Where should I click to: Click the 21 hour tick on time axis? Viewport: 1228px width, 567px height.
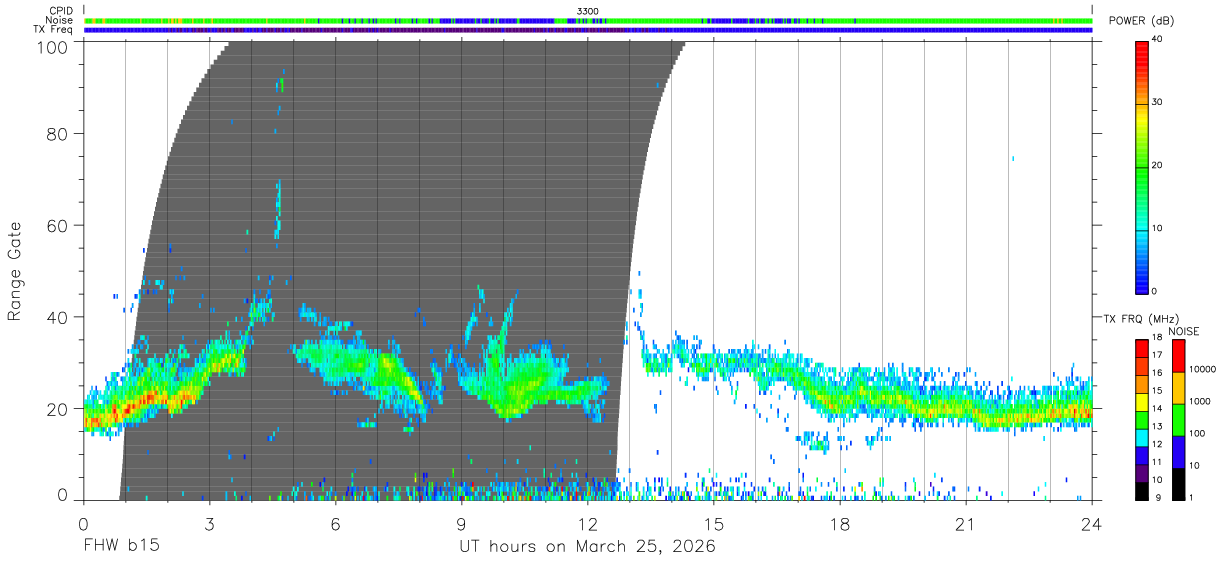pos(966,523)
